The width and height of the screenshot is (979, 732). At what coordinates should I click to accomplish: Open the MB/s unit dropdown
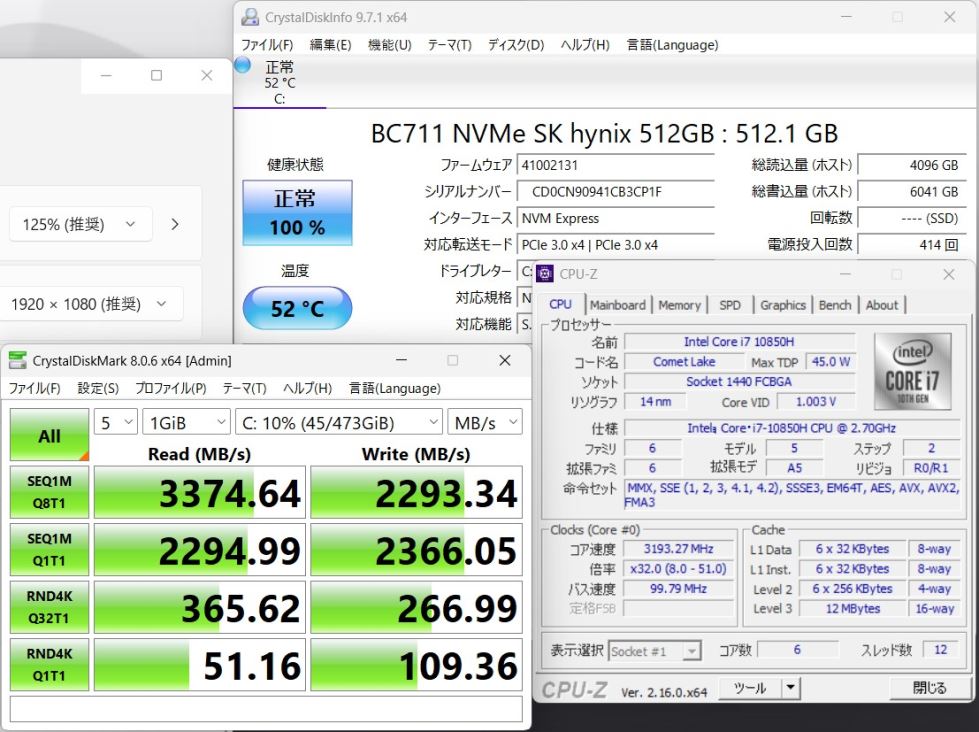484,422
